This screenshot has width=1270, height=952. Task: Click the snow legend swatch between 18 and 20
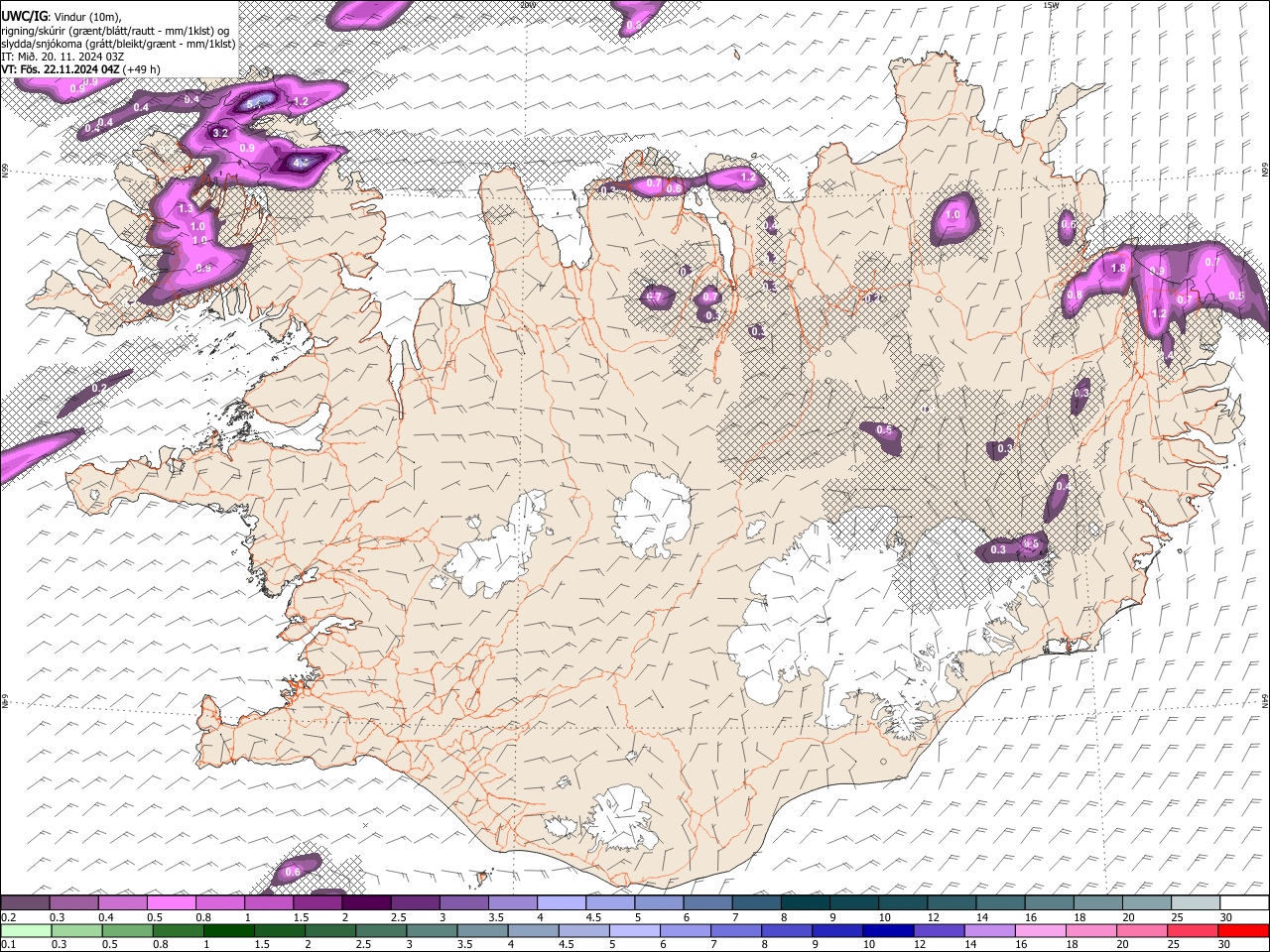(1096, 903)
